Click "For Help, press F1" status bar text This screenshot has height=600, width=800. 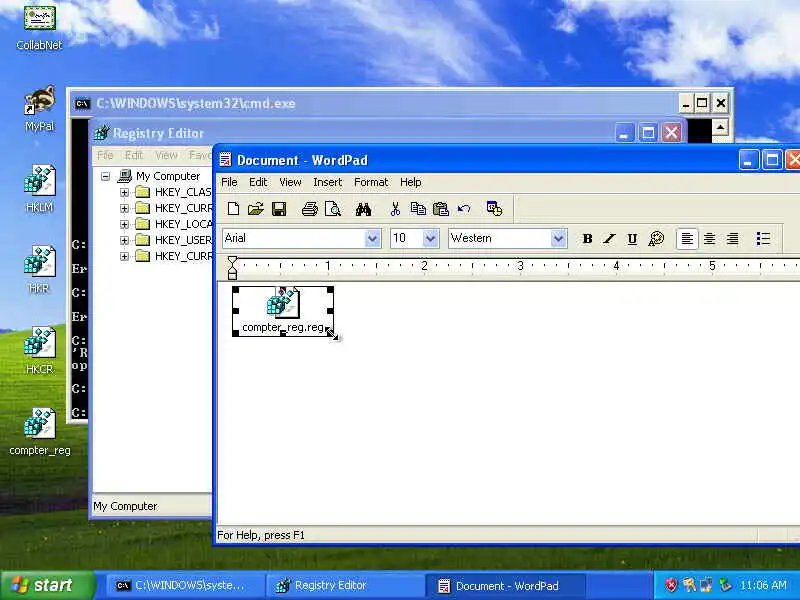pyautogui.click(x=261, y=535)
